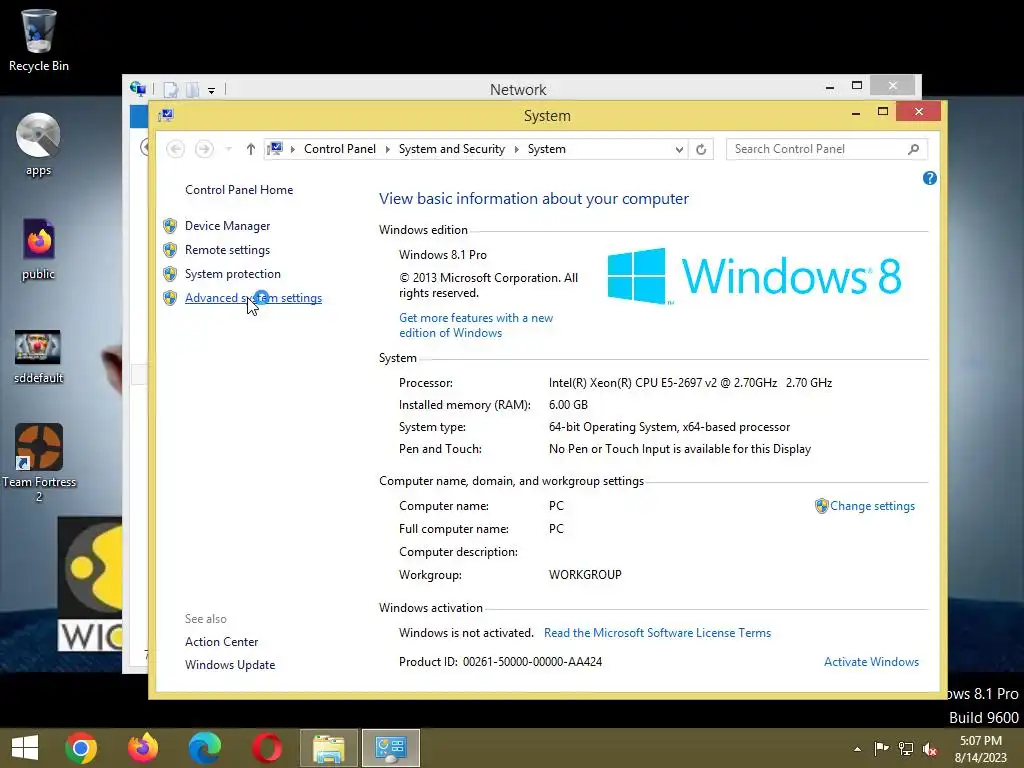
Task: Click the Device Manager shield icon
Action: [x=170, y=226]
